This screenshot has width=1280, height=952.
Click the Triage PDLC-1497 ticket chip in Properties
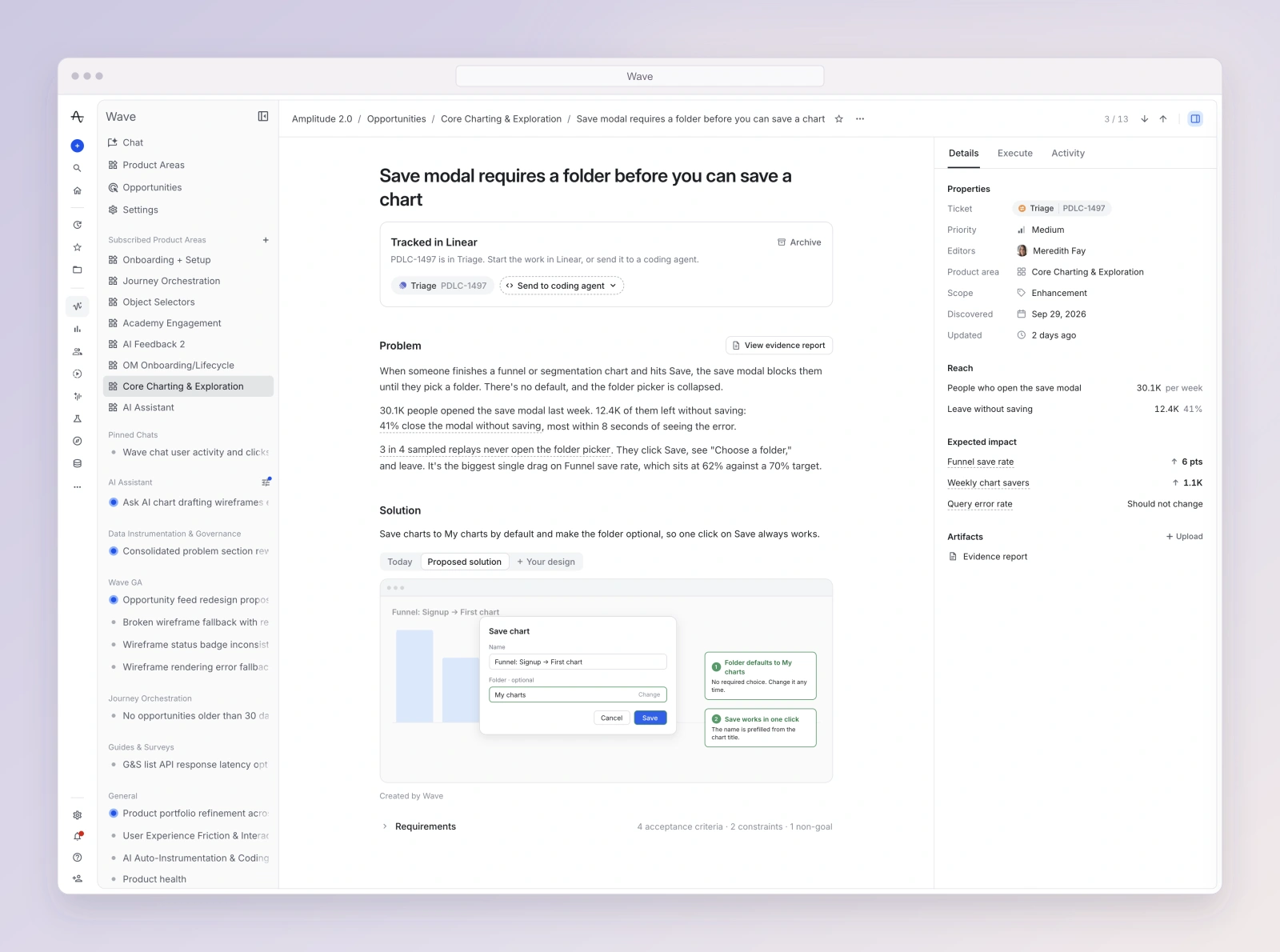[x=1062, y=209]
